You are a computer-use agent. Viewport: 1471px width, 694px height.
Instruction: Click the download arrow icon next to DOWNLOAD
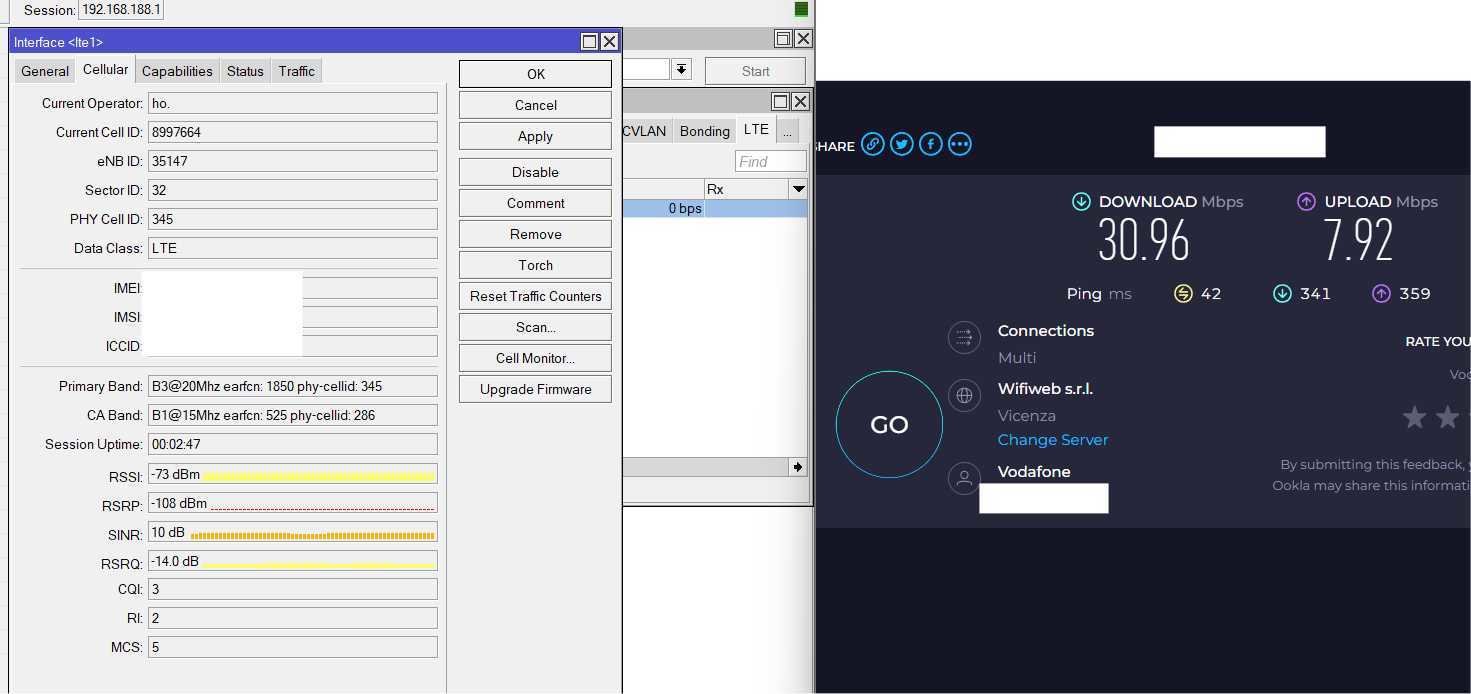1081,202
